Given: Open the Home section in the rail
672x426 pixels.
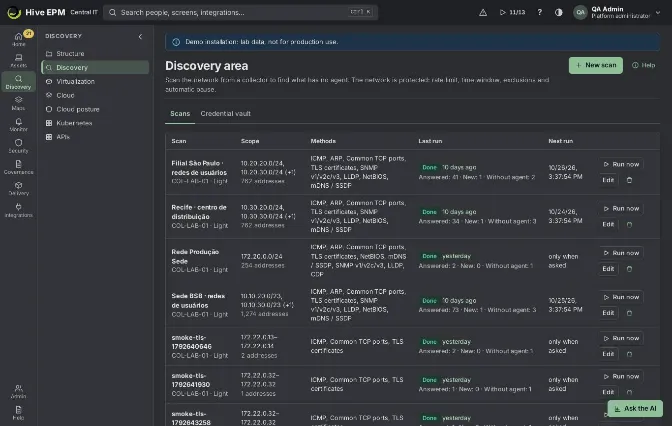Looking at the screenshot, I should tap(18, 39).
